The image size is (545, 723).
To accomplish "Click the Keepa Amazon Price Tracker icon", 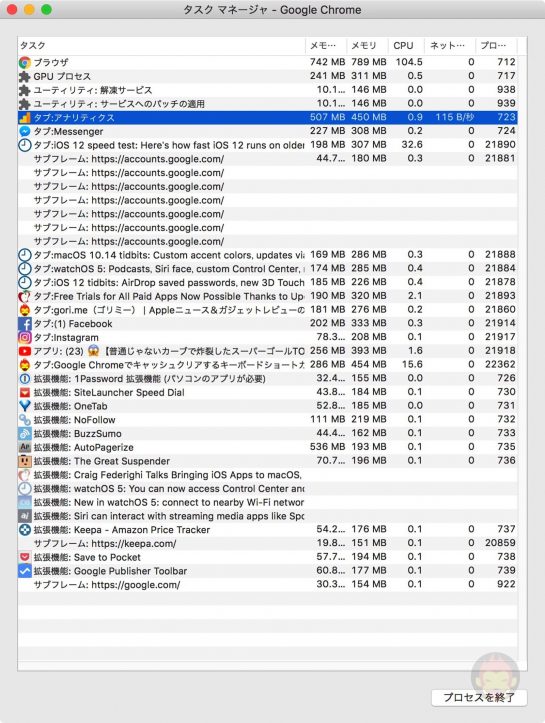I will point(25,530).
